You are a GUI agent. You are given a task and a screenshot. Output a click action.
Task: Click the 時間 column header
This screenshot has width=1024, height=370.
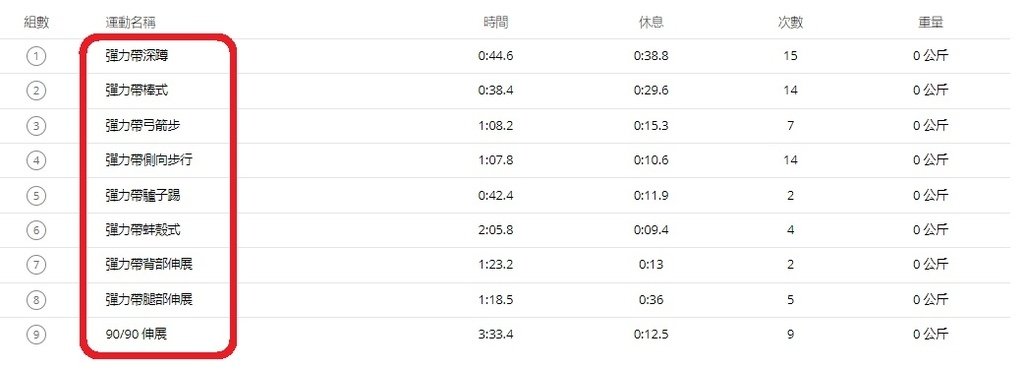(x=496, y=22)
